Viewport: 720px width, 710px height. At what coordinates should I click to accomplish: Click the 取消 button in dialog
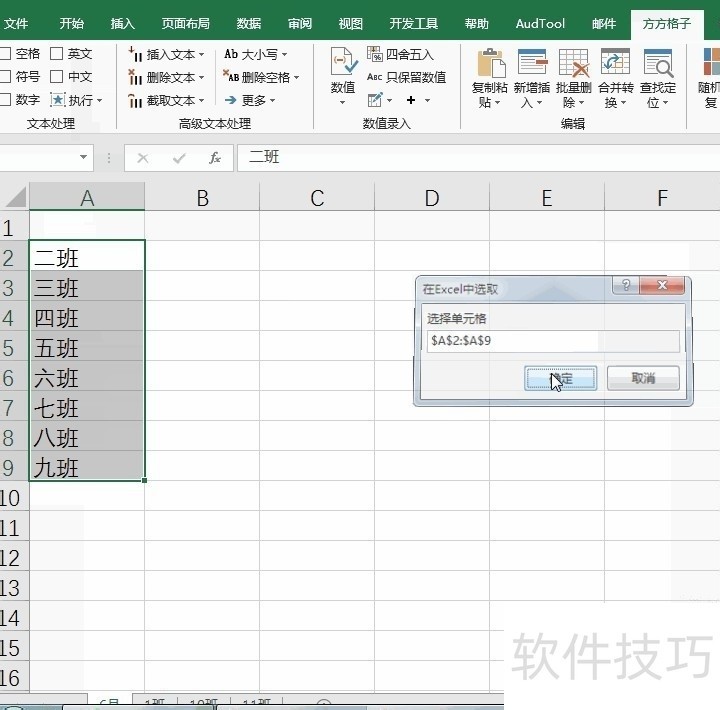(x=643, y=378)
